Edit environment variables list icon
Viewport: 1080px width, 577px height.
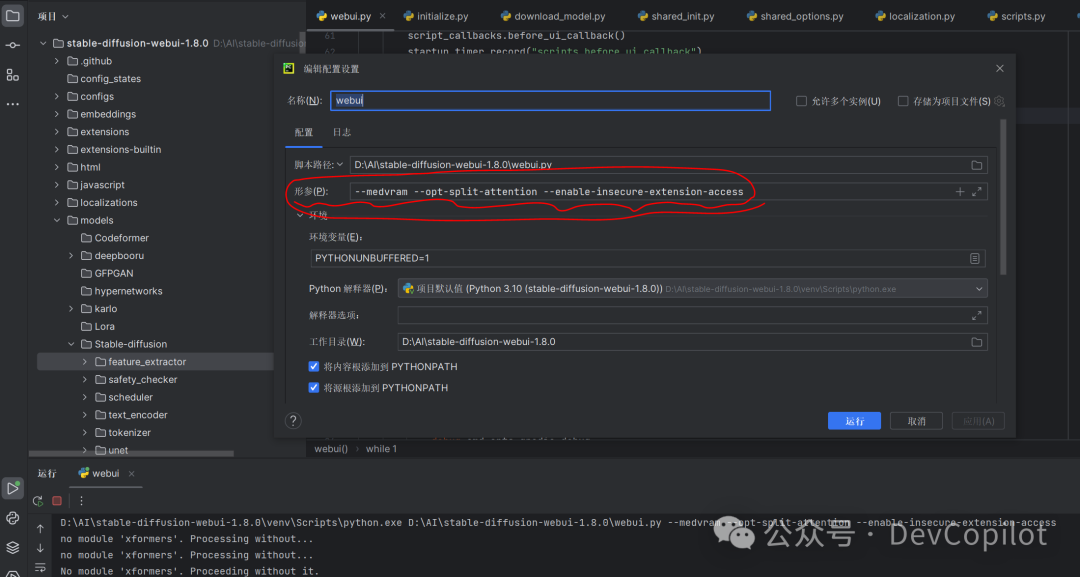point(975,258)
